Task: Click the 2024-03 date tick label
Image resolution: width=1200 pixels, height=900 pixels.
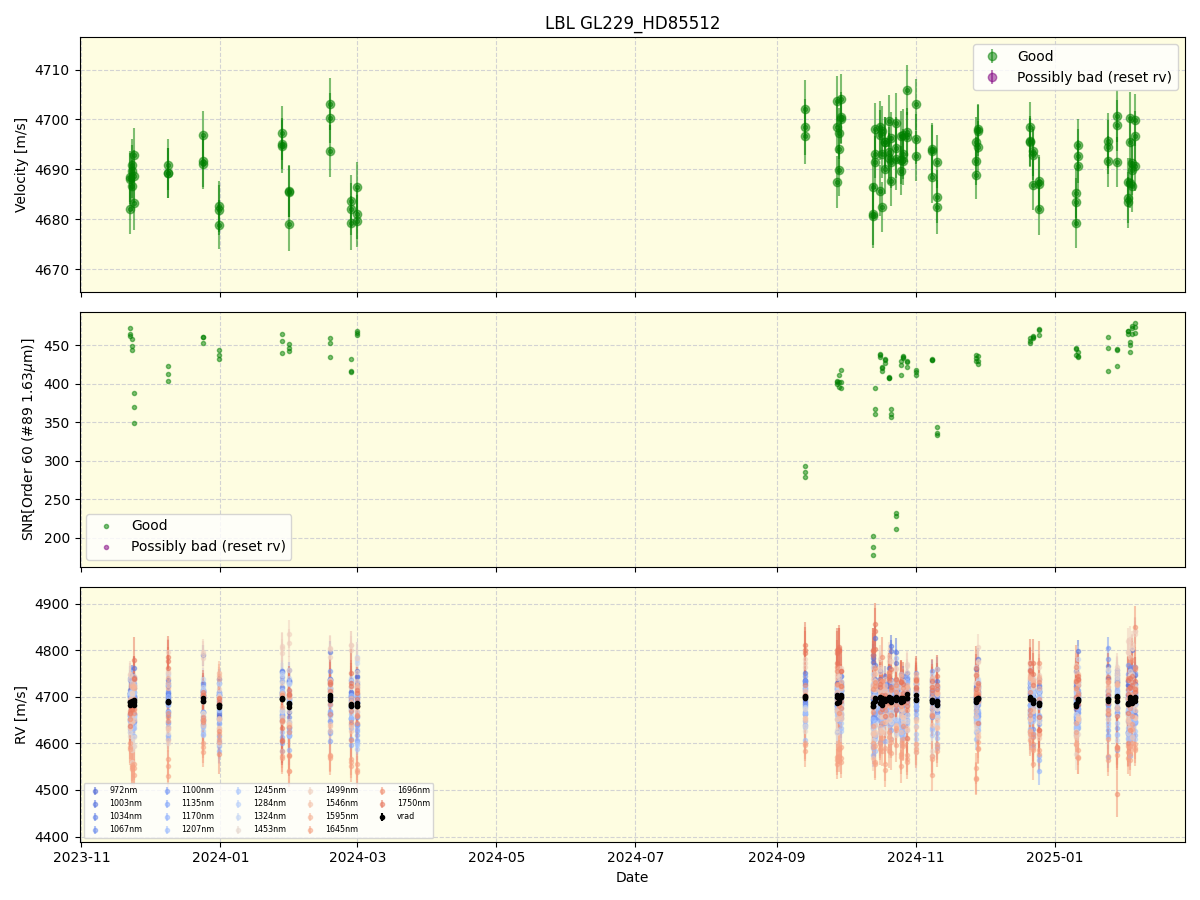Action: click(357, 857)
